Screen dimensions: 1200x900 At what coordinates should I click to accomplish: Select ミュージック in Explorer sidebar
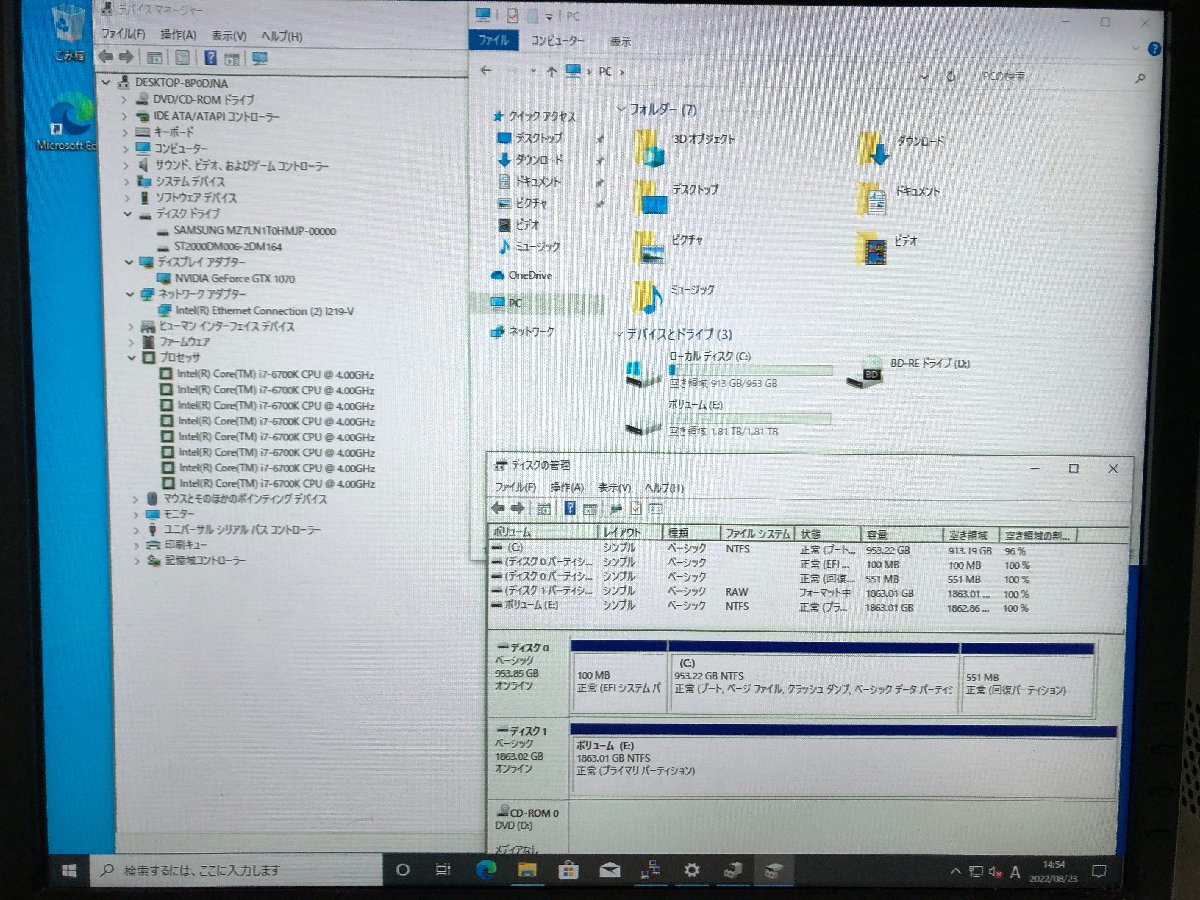(537, 246)
